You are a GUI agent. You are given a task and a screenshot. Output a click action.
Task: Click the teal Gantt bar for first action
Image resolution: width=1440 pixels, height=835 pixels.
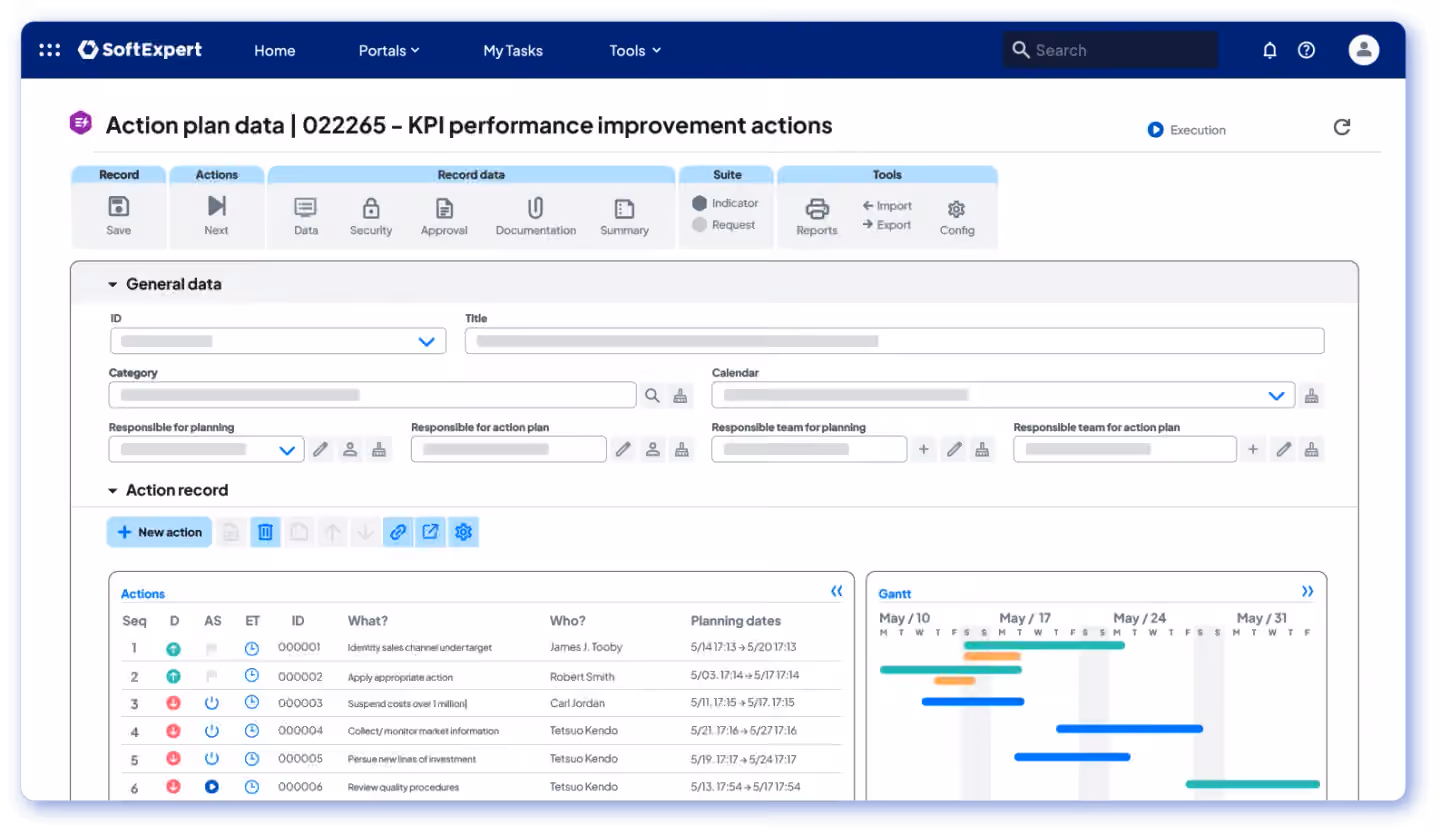pyautogui.click(x=1044, y=645)
